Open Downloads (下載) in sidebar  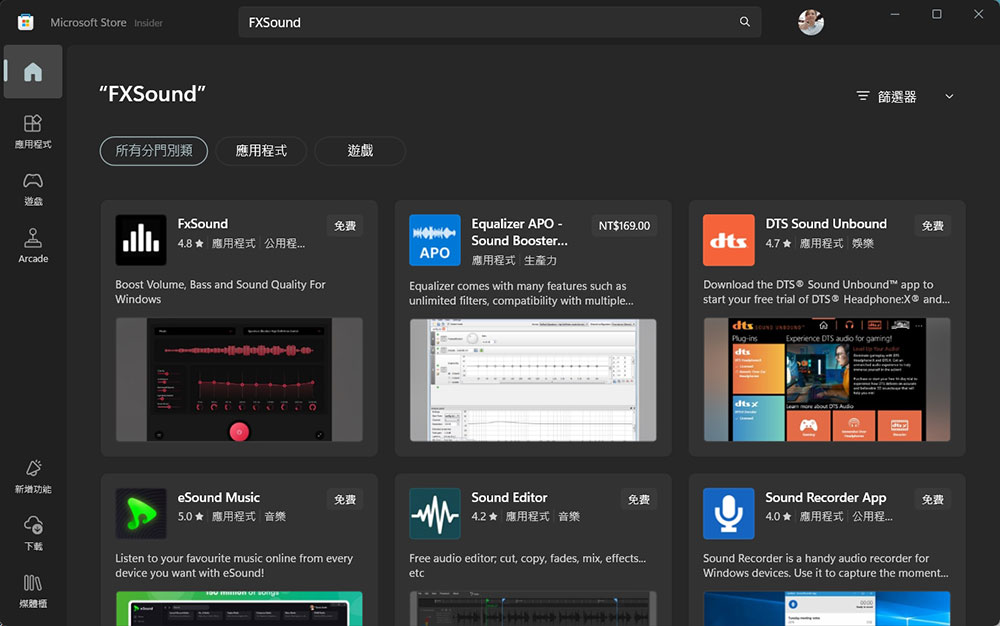point(33,532)
